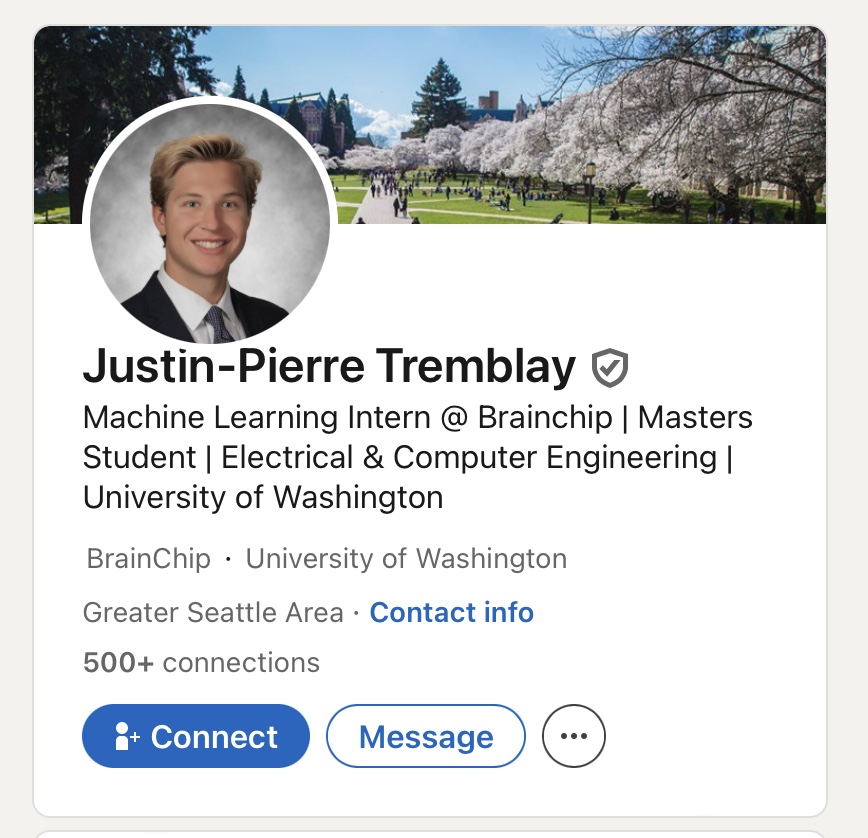Viewport: 868px width, 838px height.
Task: Click the person-plus icon in Connect button
Action: coord(127,737)
